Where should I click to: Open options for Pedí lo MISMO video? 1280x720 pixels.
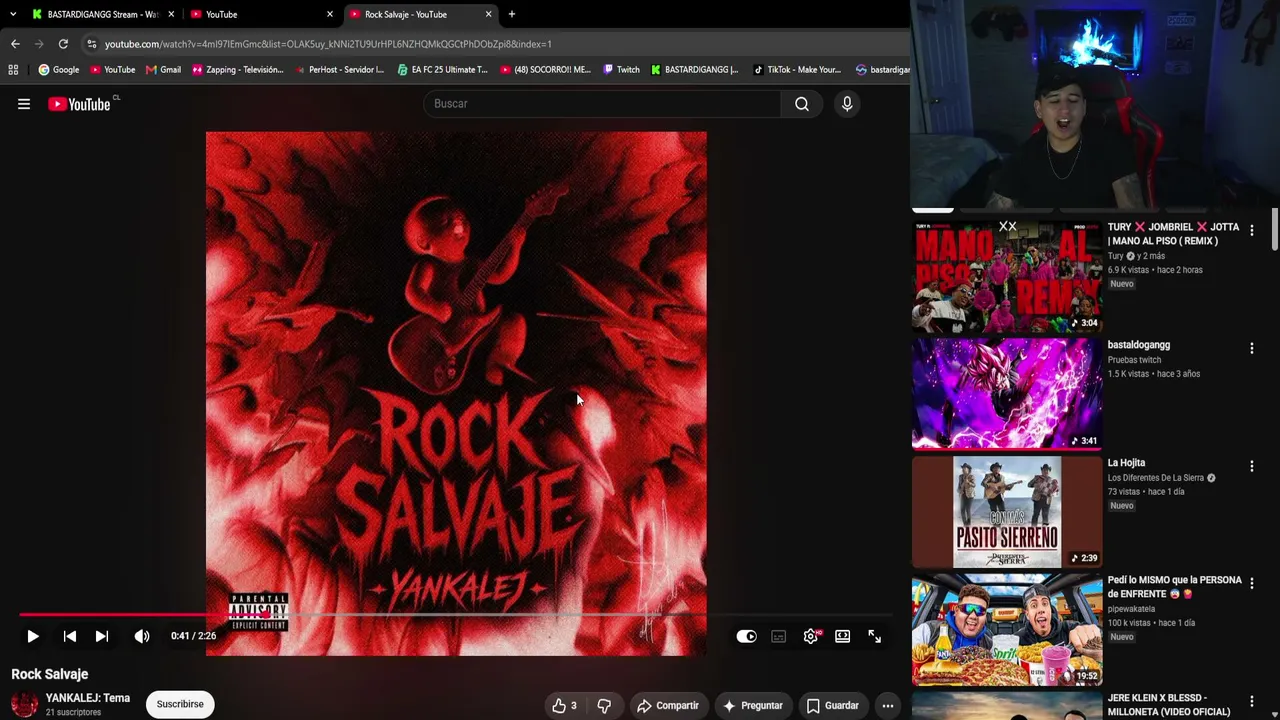tap(1251, 584)
